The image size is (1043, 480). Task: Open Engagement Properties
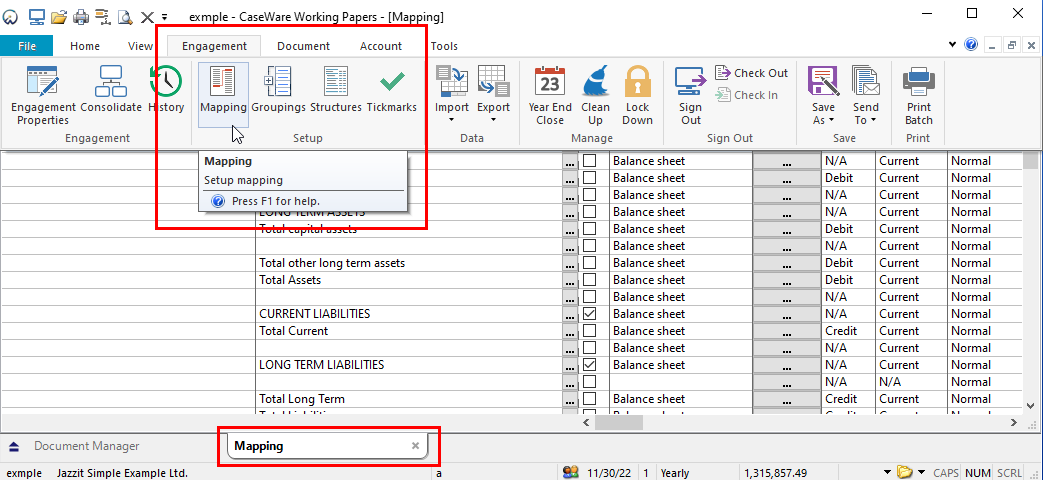[x=43, y=95]
